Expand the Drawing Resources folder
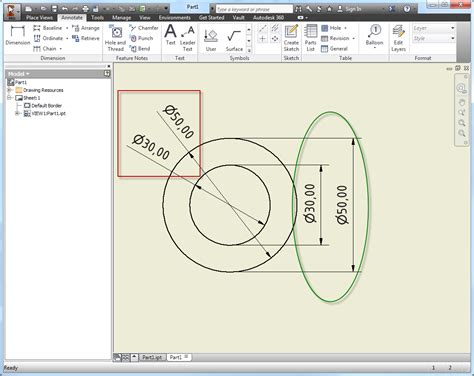Screen dimensions: 474x376 point(9,90)
